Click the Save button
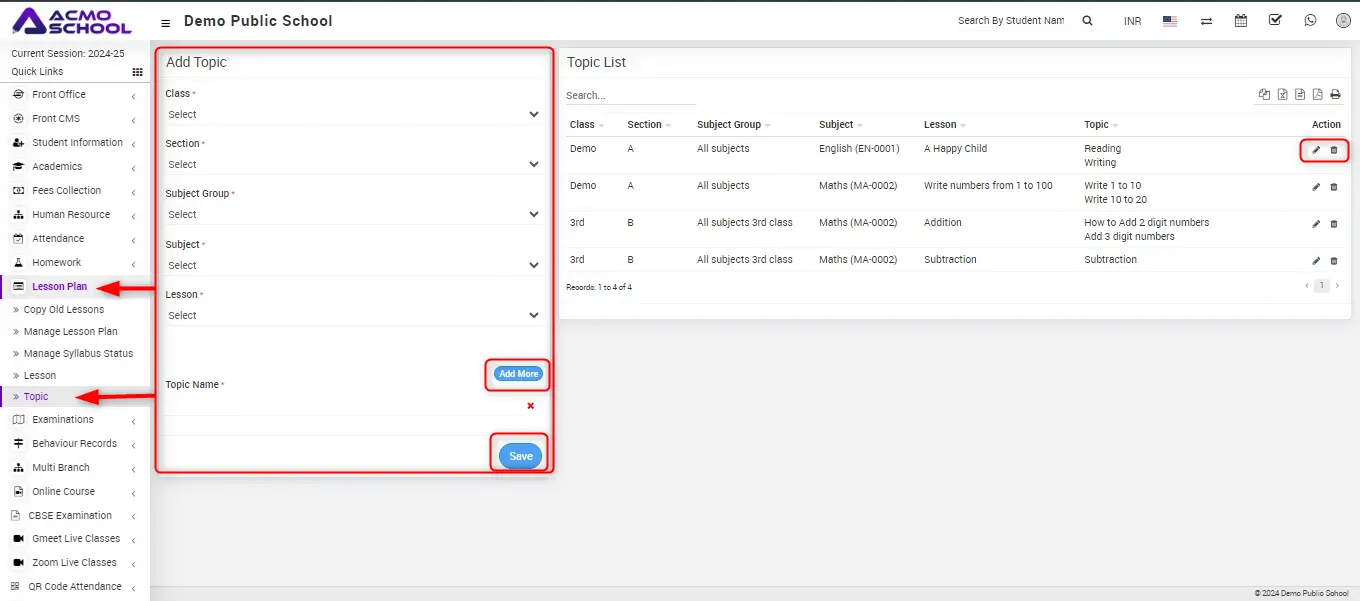1360x601 pixels. click(520, 456)
